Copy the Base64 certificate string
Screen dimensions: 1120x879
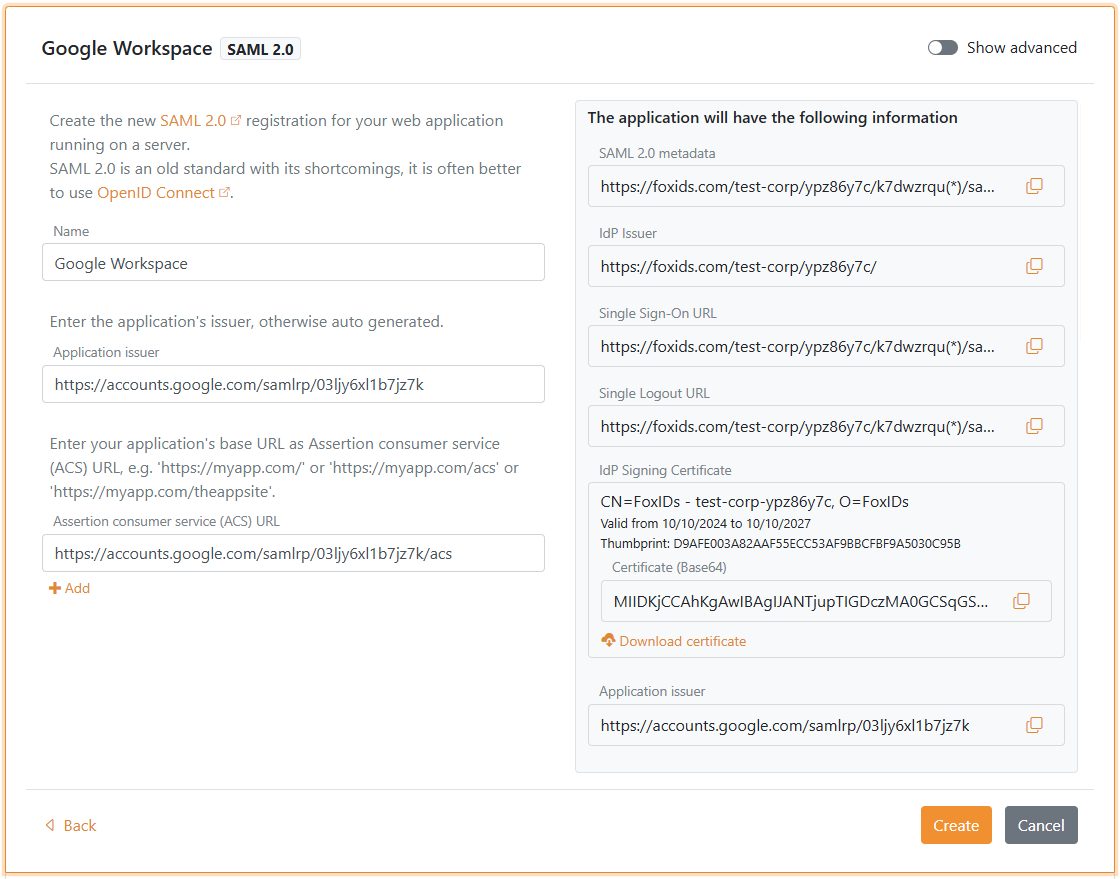[1021, 601]
